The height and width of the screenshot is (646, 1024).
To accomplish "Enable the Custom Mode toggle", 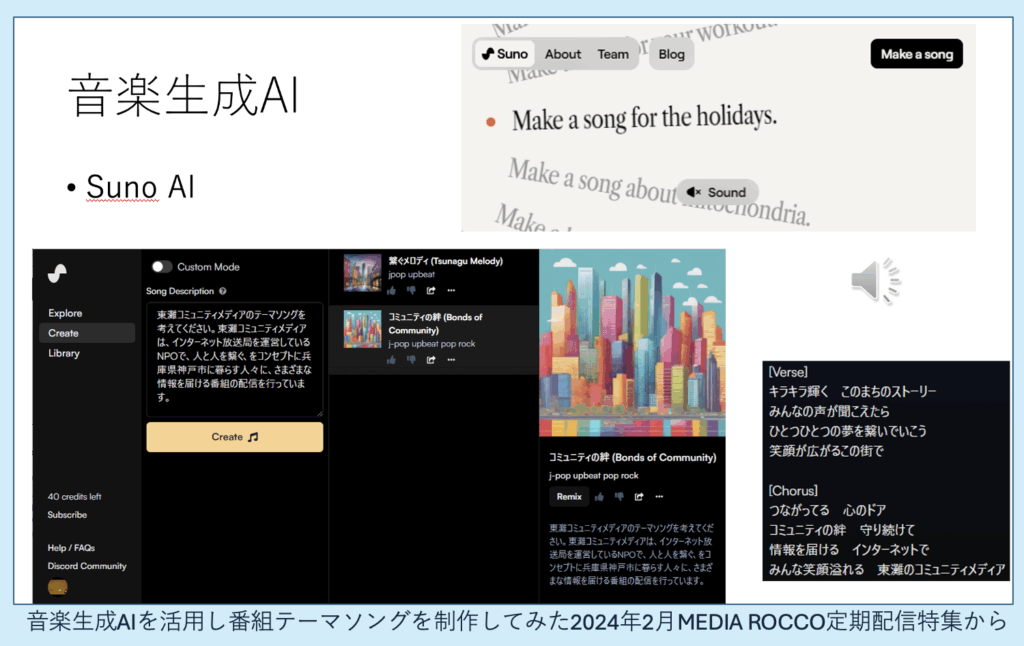I will [x=161, y=267].
